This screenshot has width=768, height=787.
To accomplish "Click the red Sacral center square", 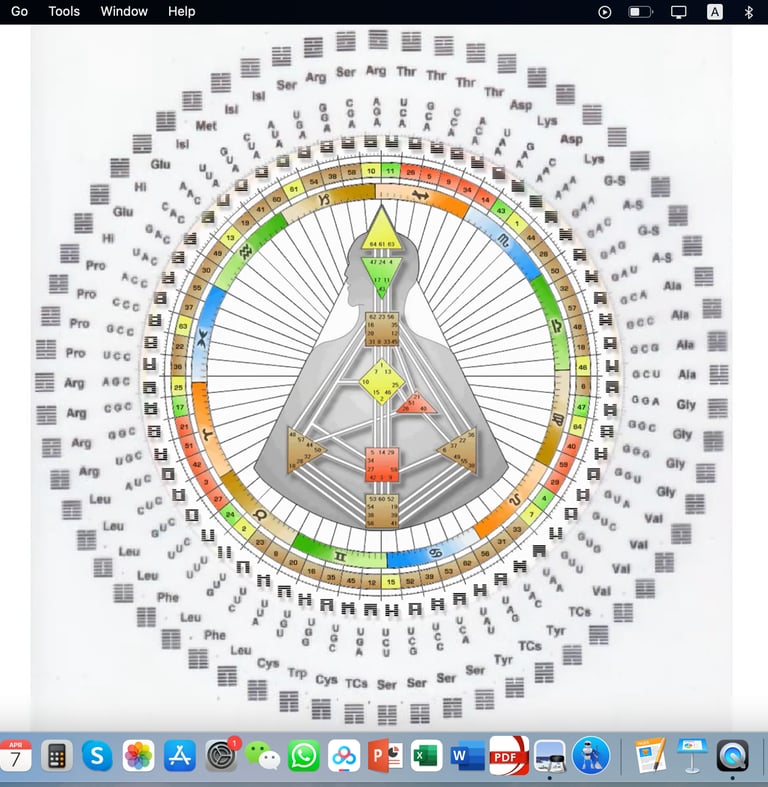I will [382, 465].
